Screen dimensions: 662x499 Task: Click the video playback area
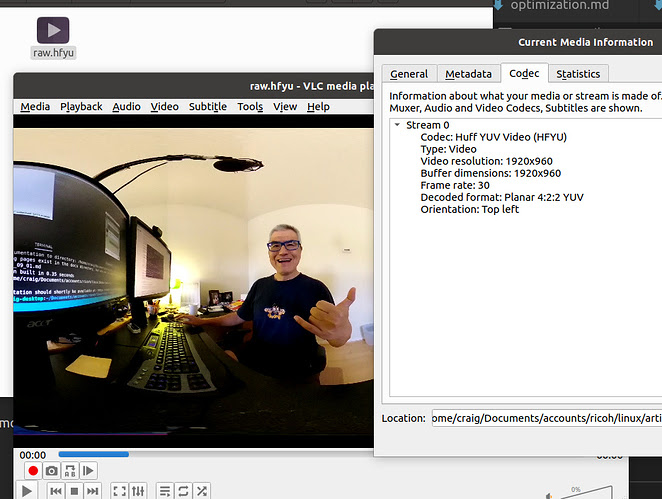(193, 281)
